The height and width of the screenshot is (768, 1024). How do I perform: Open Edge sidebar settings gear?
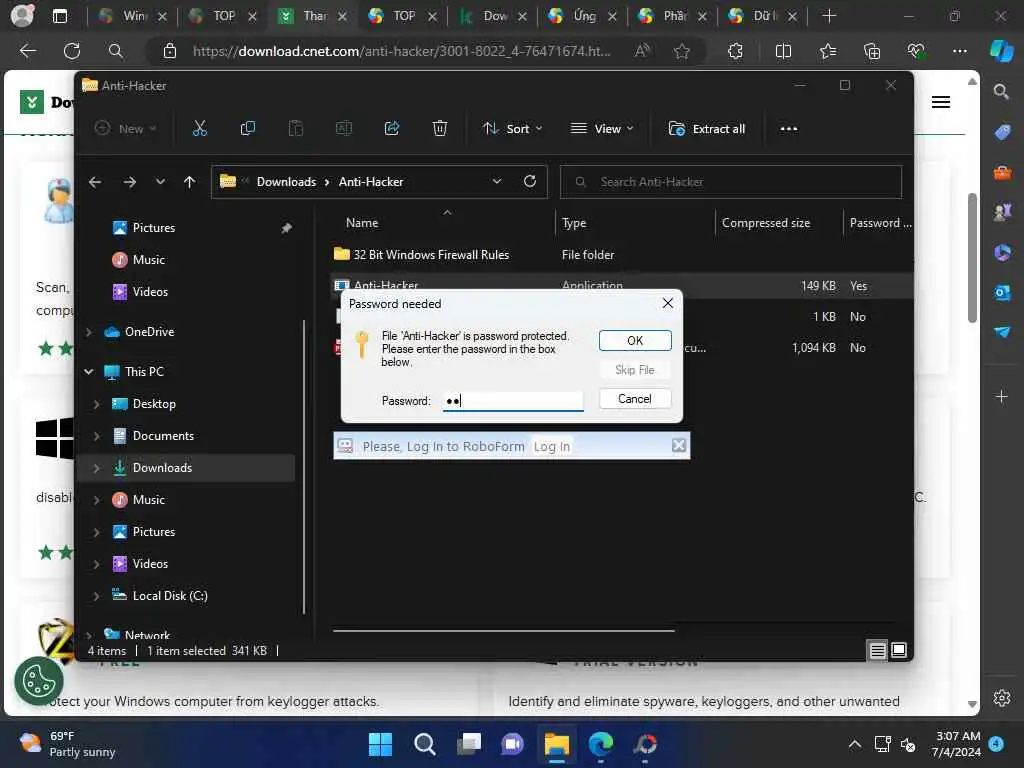click(1002, 697)
